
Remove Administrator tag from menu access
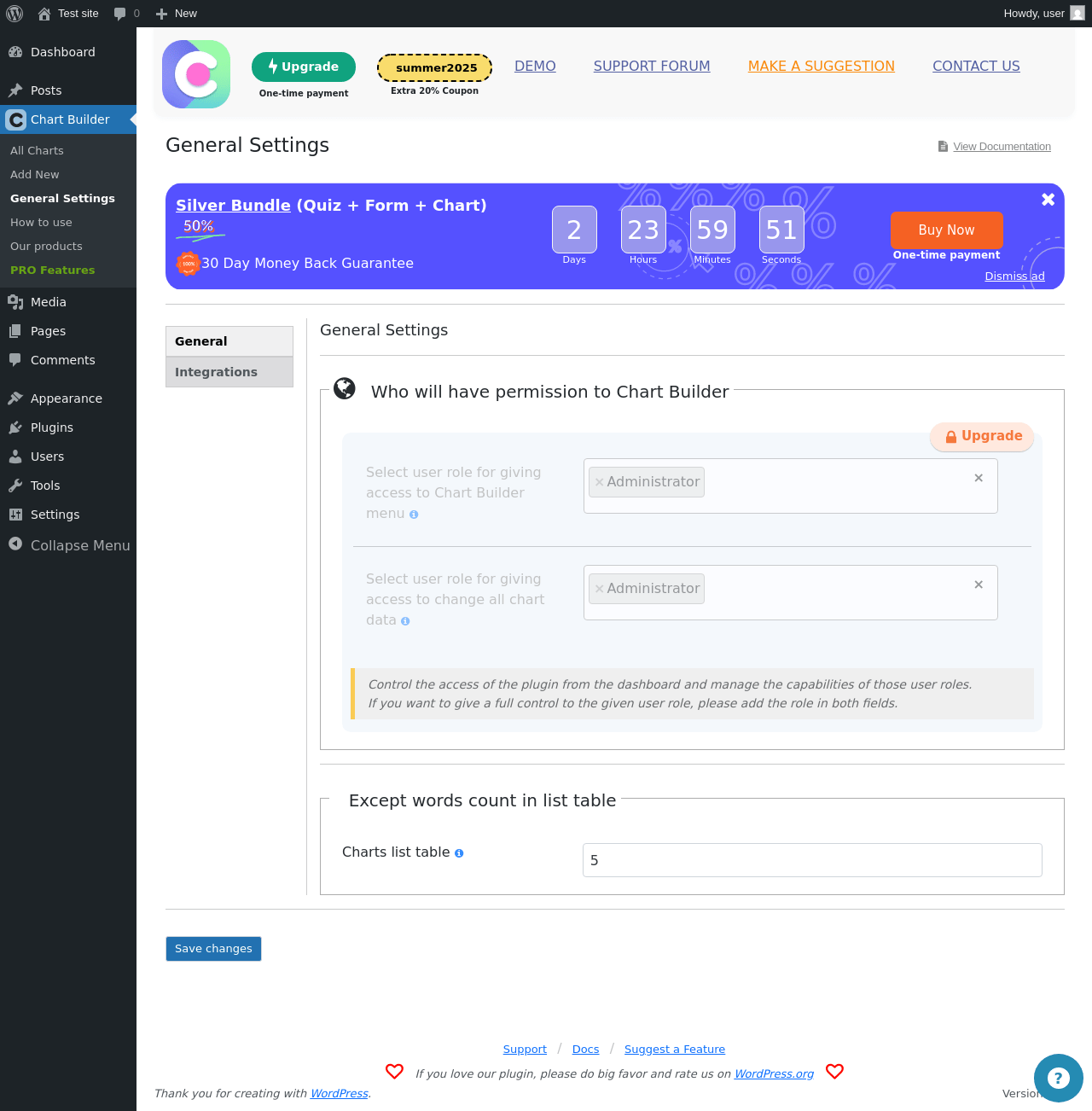(600, 482)
